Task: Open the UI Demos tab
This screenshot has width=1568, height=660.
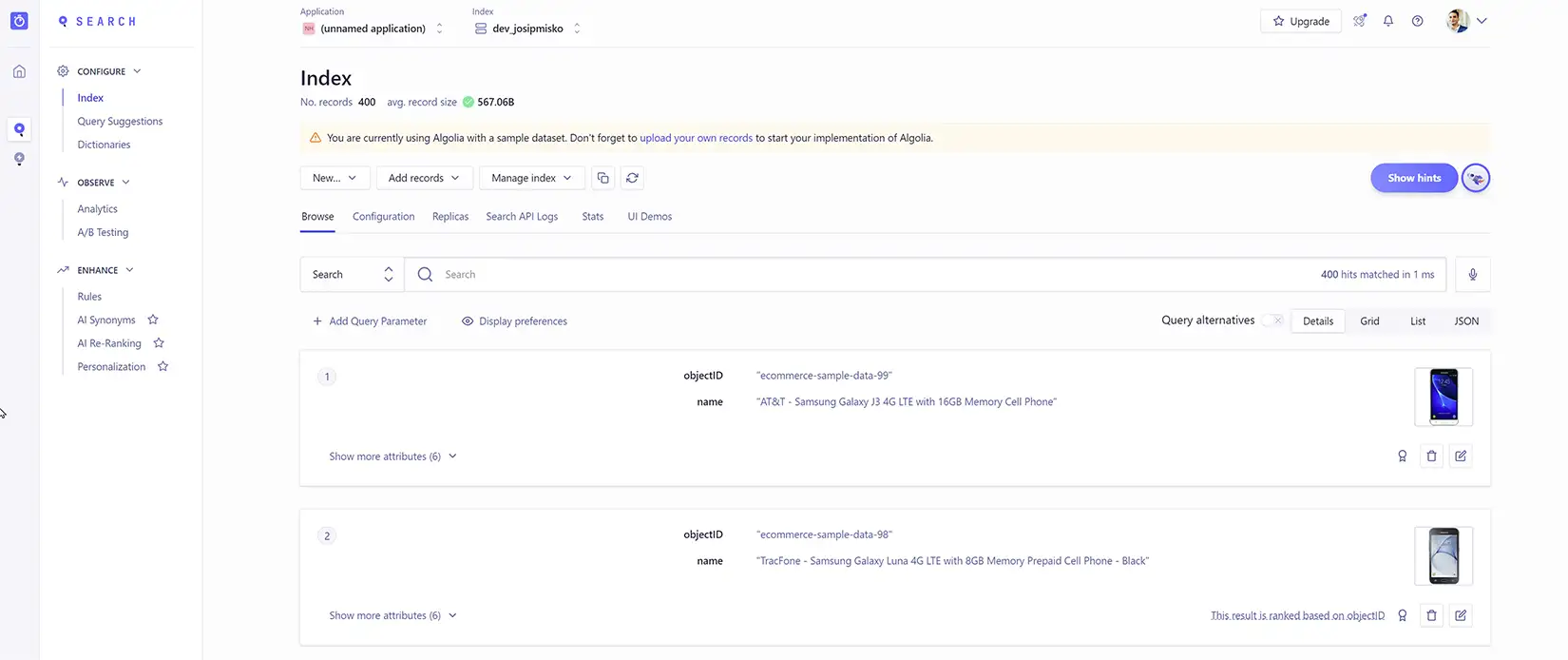Action: (650, 217)
